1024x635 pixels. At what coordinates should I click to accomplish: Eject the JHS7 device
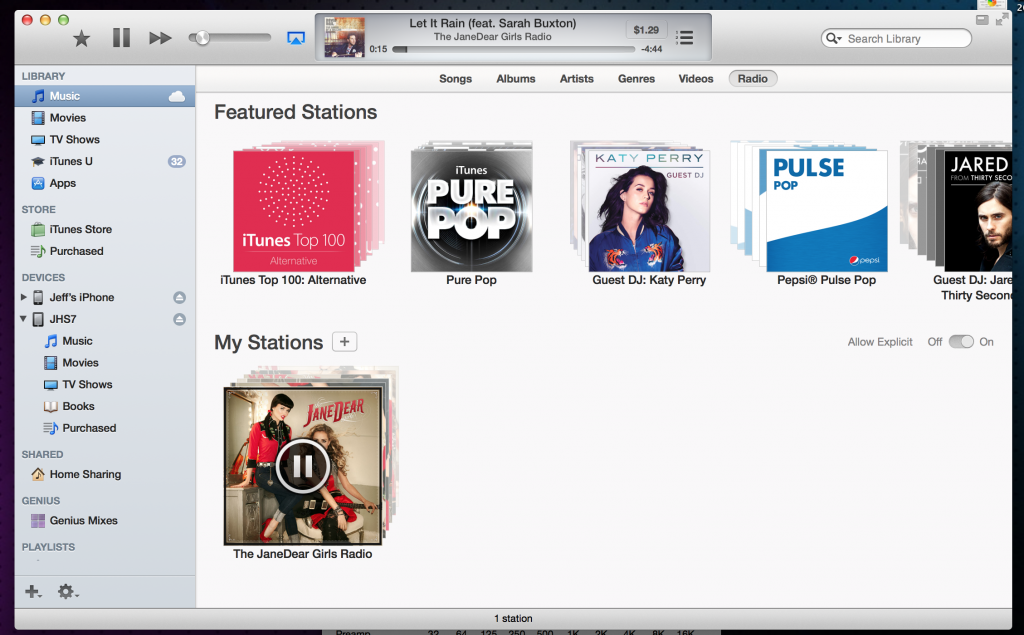pyautogui.click(x=179, y=319)
